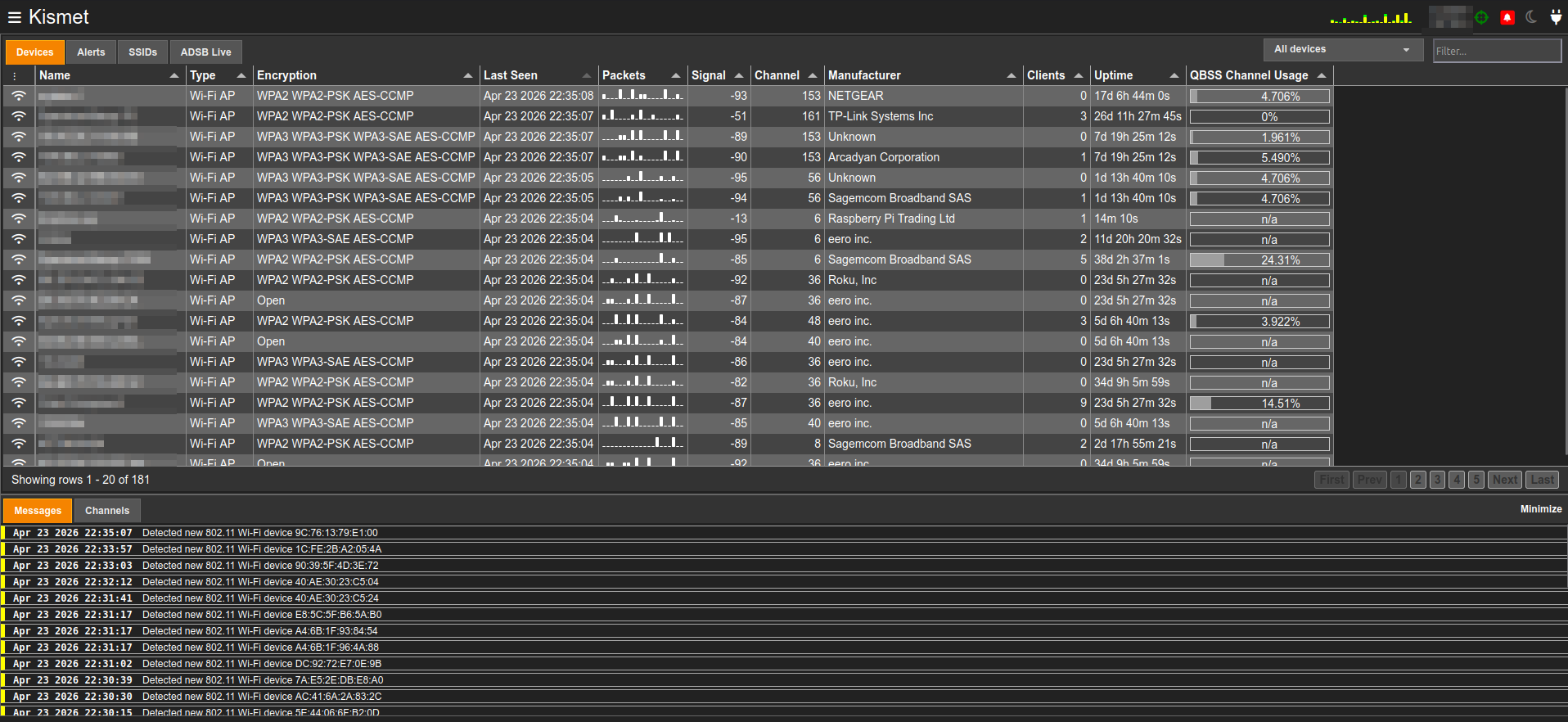The width and height of the screenshot is (1568, 722).
Task: Go to the Next page of devices
Action: point(1504,480)
